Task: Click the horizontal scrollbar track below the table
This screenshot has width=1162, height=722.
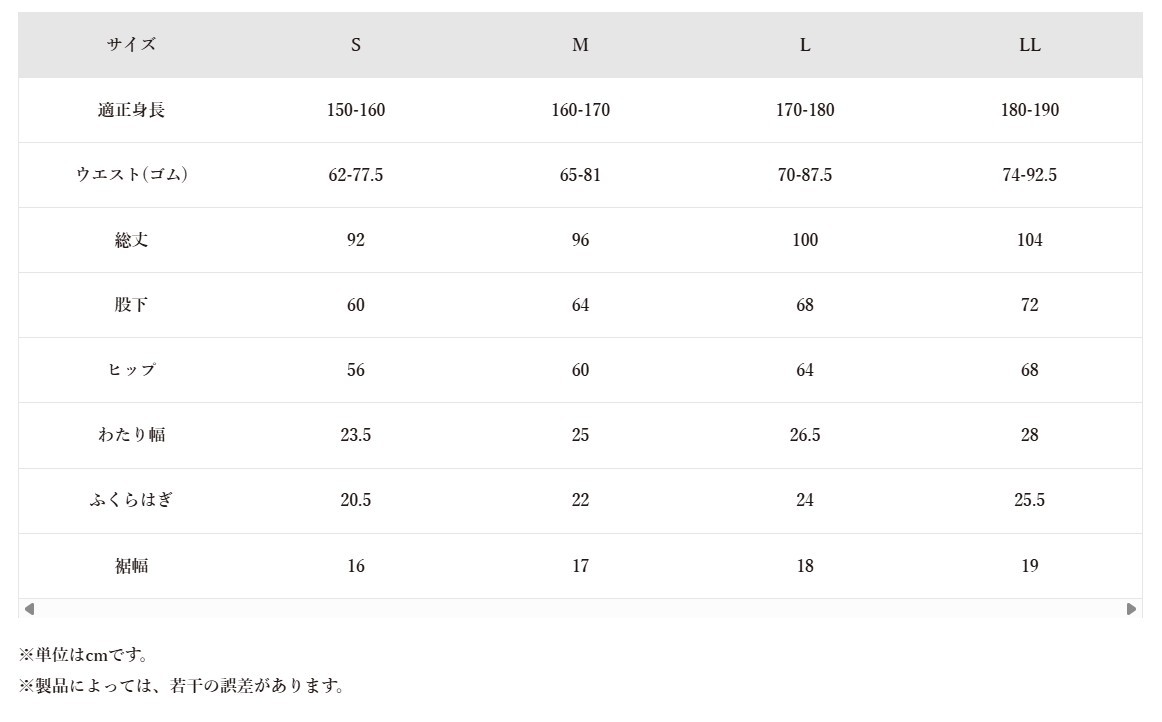Action: coord(580,609)
